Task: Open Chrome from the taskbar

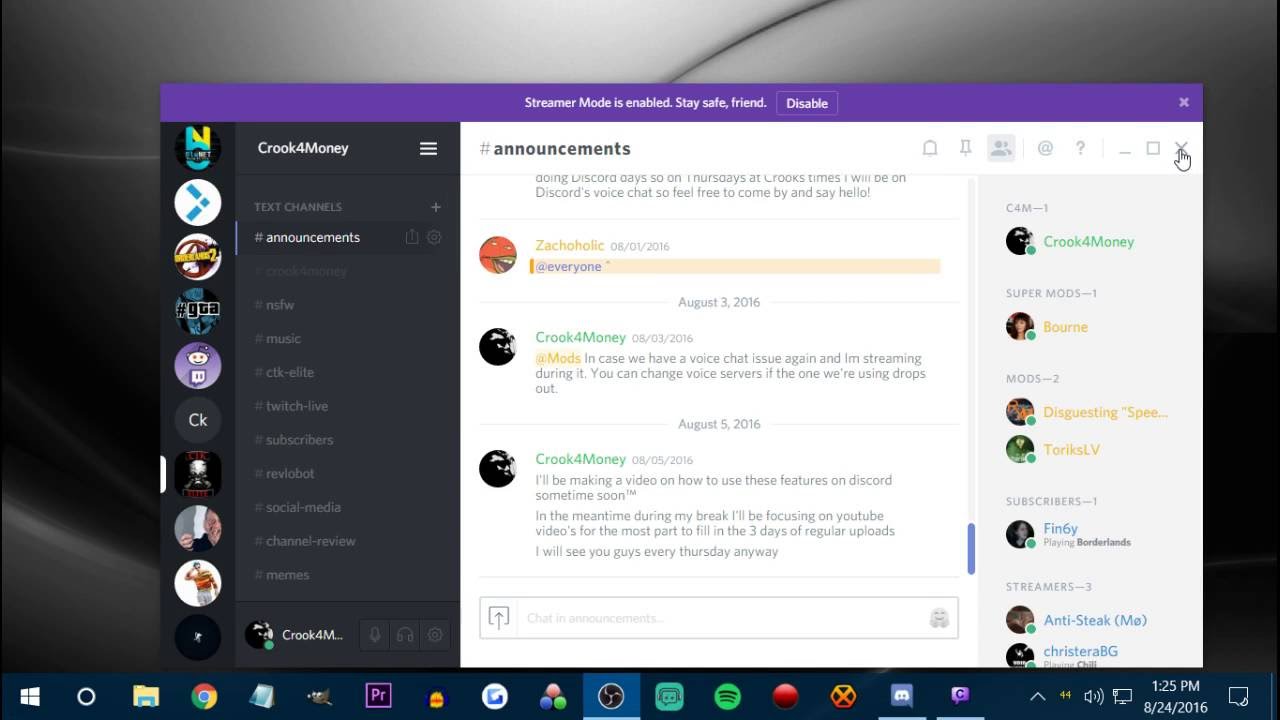Action: coord(204,696)
